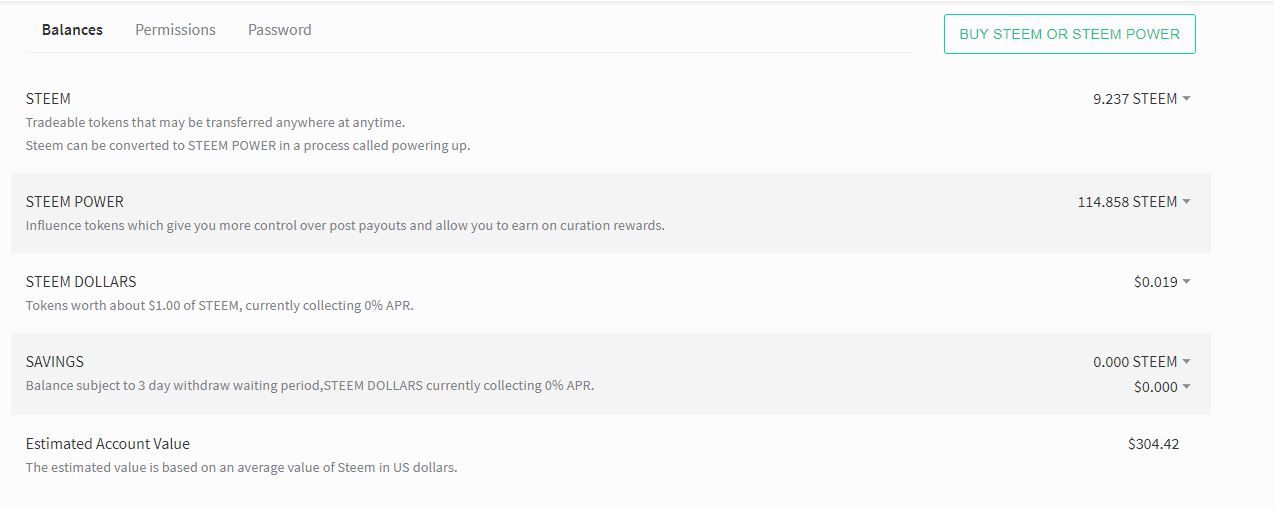Click the $304.42 estimated account value
The height and width of the screenshot is (510, 1274).
1153,444
